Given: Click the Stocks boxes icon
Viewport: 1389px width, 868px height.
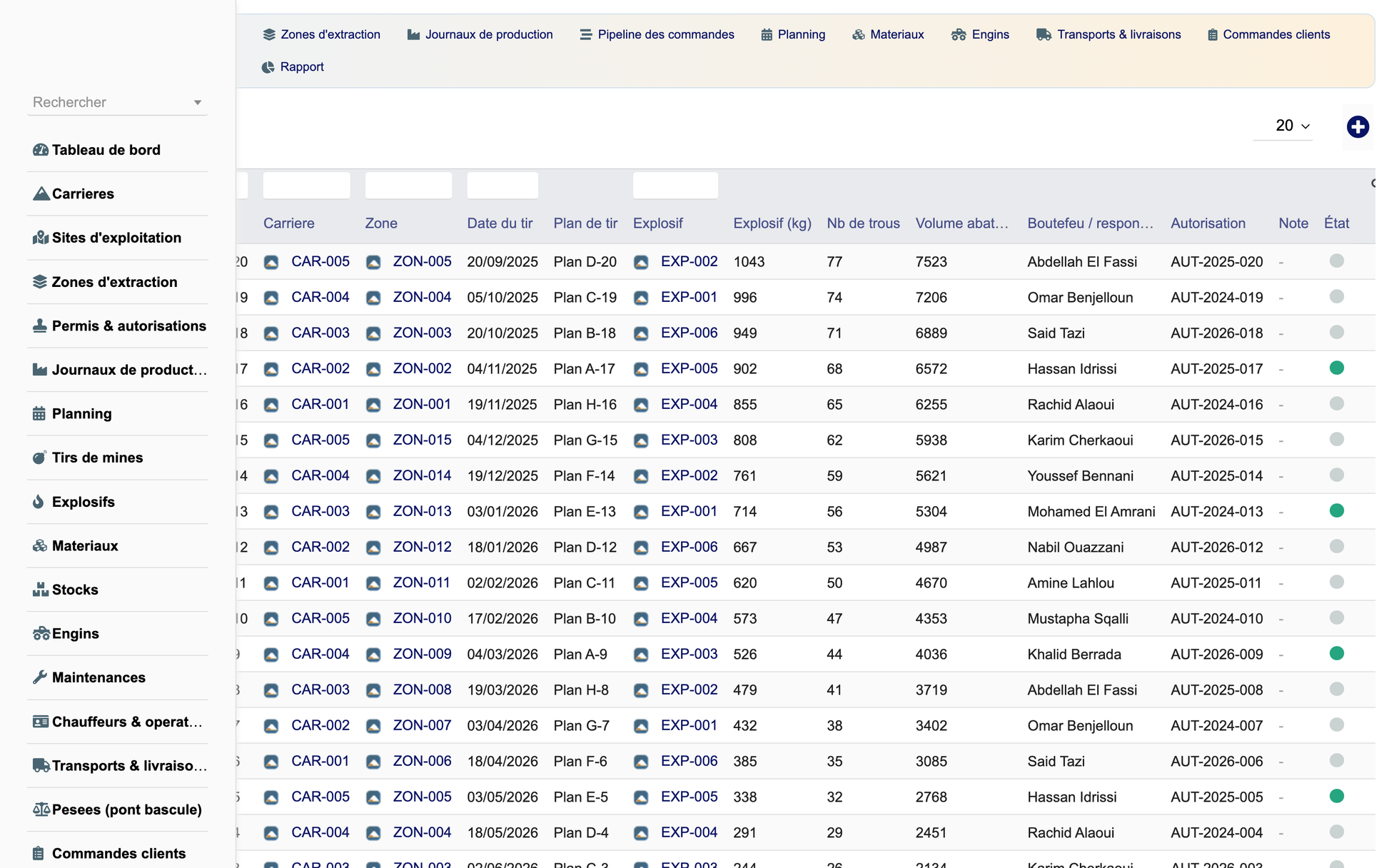Looking at the screenshot, I should pyautogui.click(x=40, y=590).
